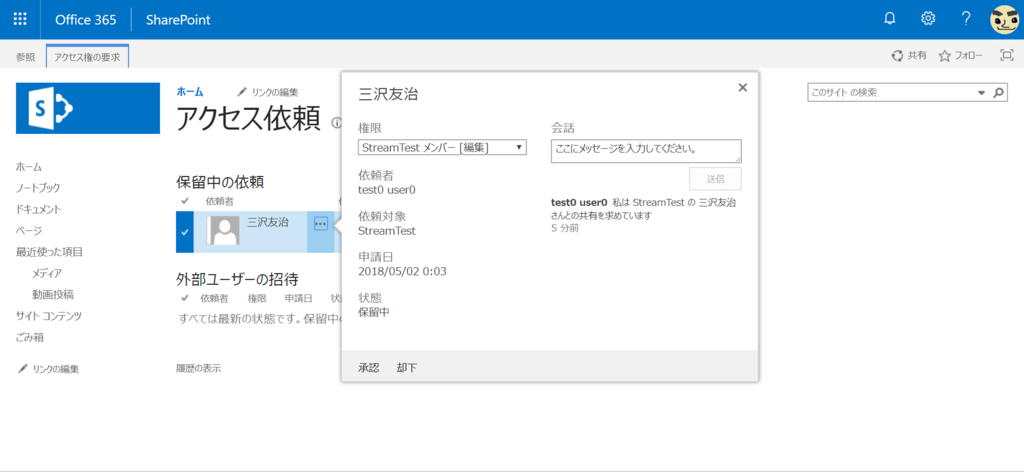1024x472 pixels.
Task: Open the settings gear menu
Action: click(x=928, y=19)
